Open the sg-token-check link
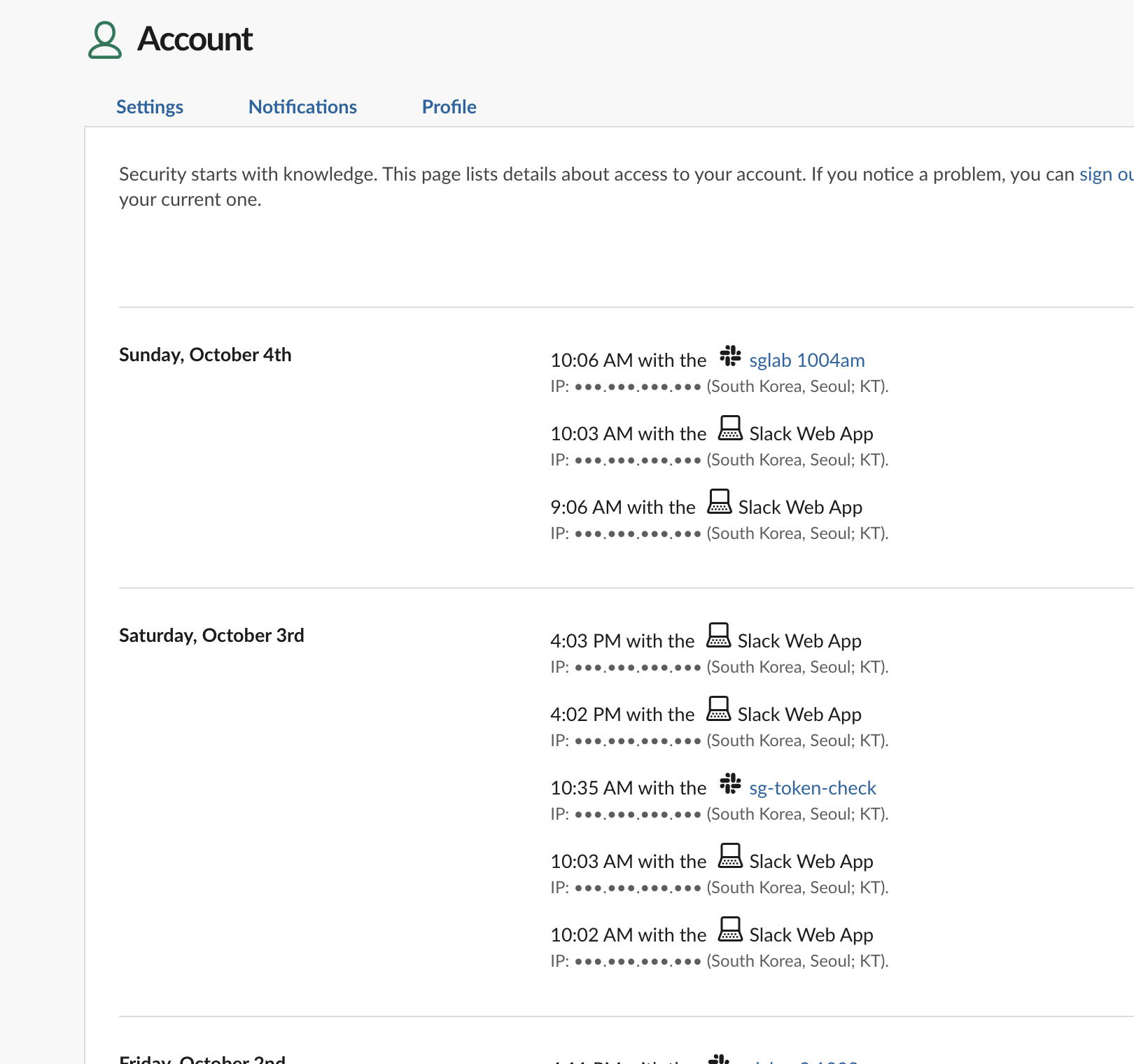 tap(813, 788)
